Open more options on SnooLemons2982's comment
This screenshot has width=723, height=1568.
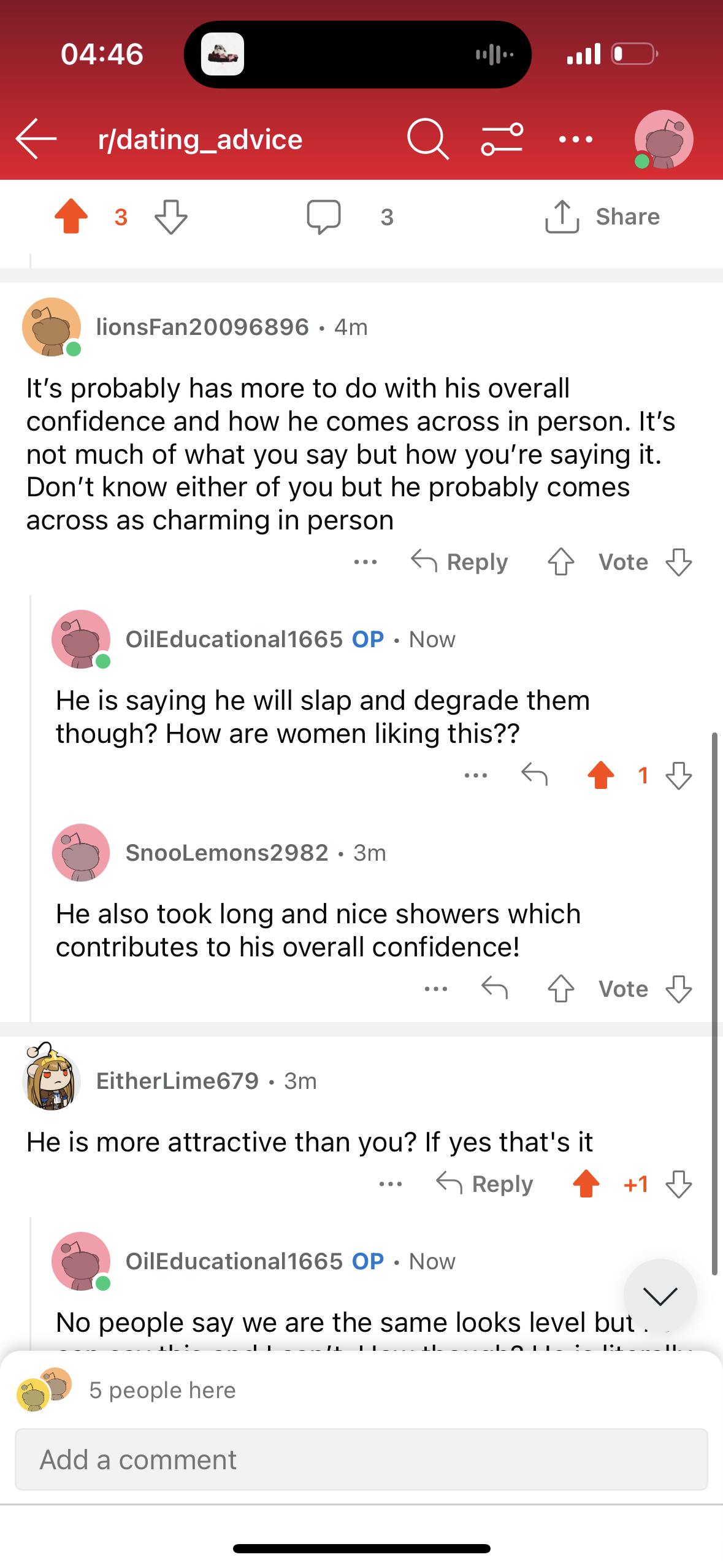coord(436,989)
